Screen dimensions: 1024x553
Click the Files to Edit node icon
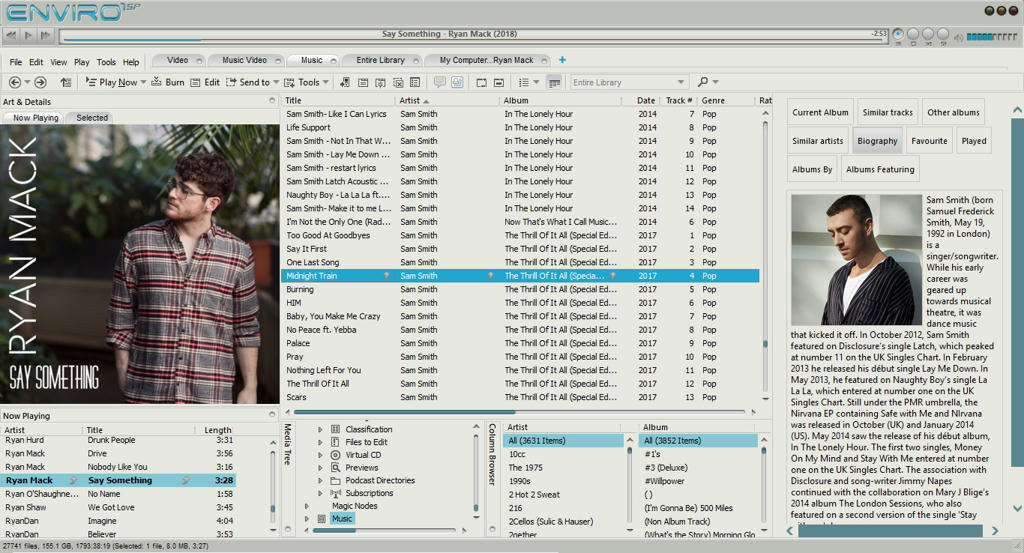click(x=336, y=442)
